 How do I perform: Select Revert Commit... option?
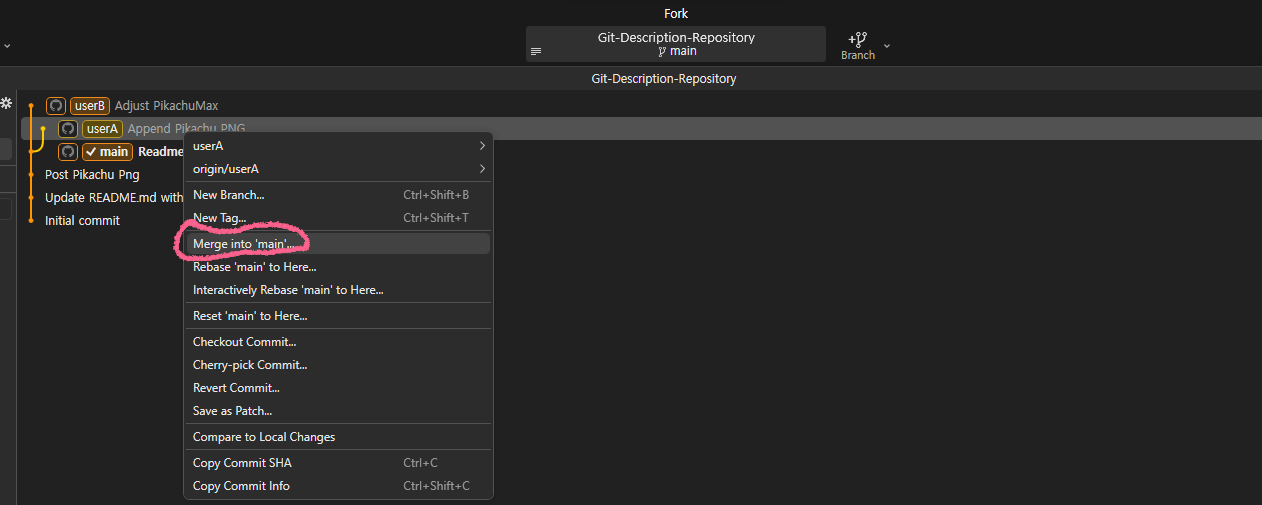point(236,388)
